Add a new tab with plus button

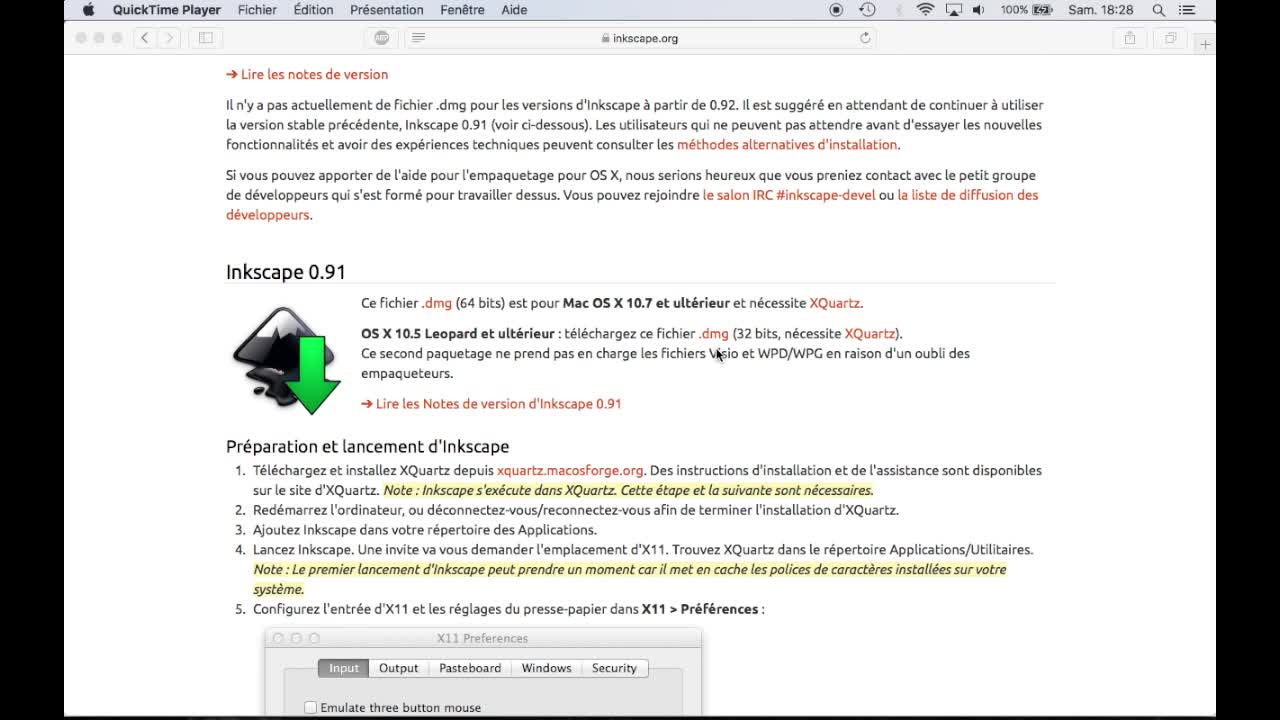(x=1205, y=44)
